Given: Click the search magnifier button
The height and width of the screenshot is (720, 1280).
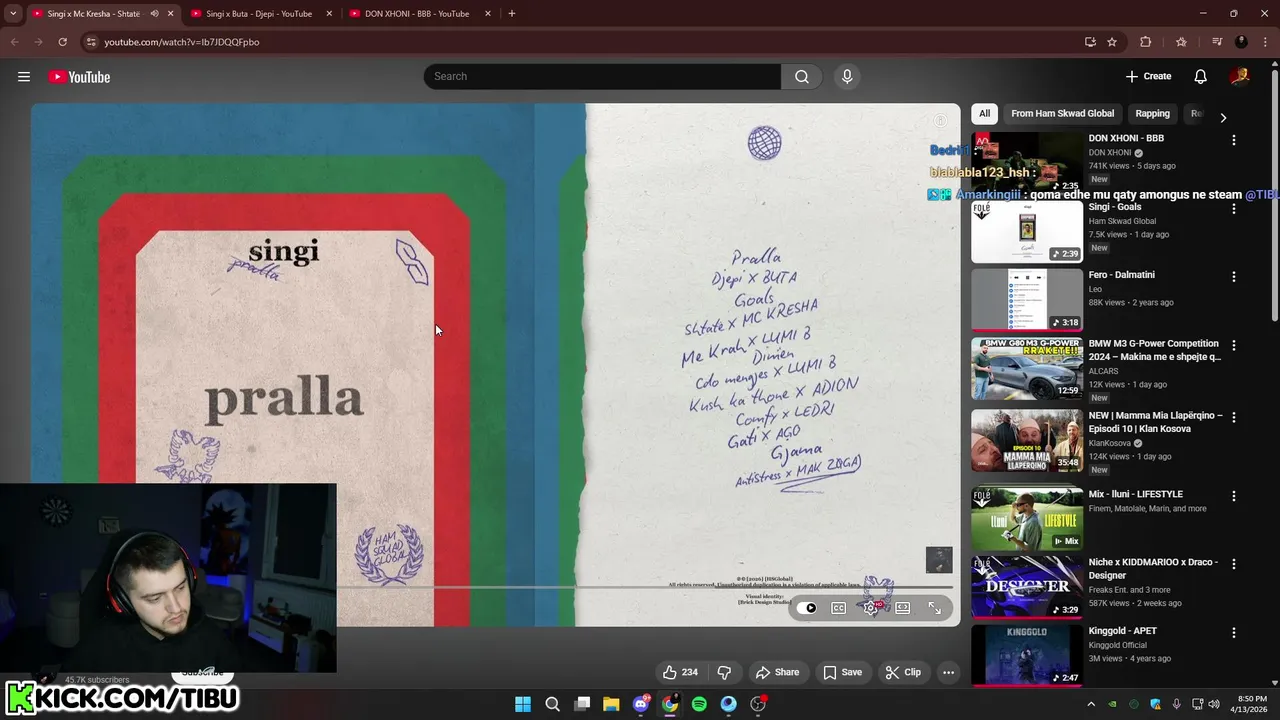Looking at the screenshot, I should [x=802, y=76].
